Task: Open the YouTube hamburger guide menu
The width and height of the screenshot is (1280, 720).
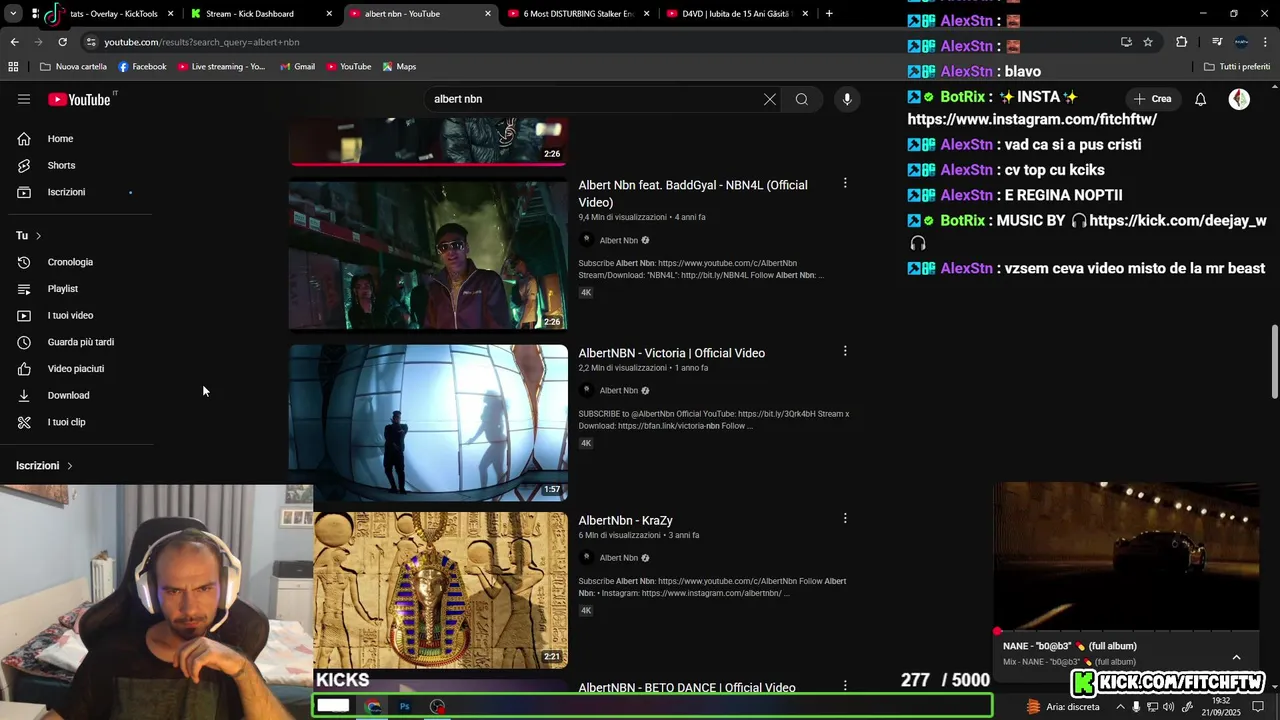Action: 24,99
